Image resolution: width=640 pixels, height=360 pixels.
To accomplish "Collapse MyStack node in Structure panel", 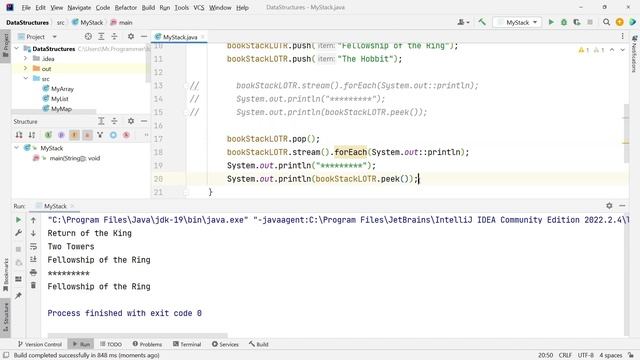I will (x=17, y=148).
